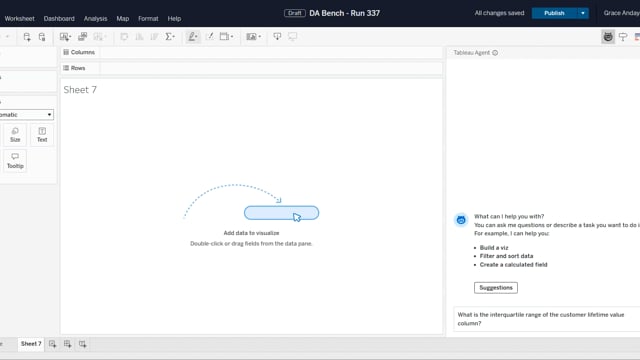Screen dimensions: 640x360
Task: Click the New Worksheet toolbar icon
Action: click(x=64, y=37)
